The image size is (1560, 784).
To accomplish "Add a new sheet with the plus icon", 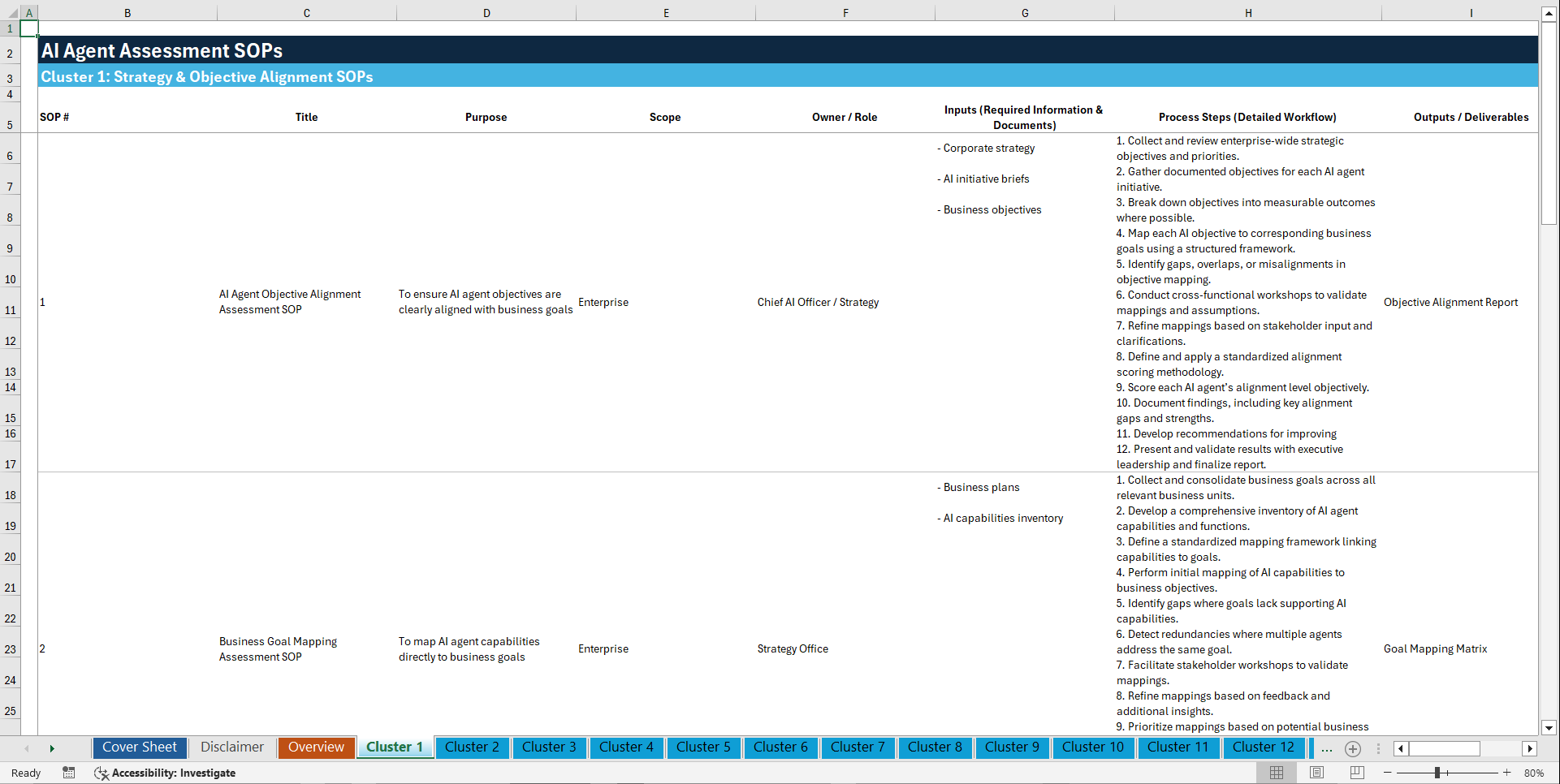I will click(1352, 748).
